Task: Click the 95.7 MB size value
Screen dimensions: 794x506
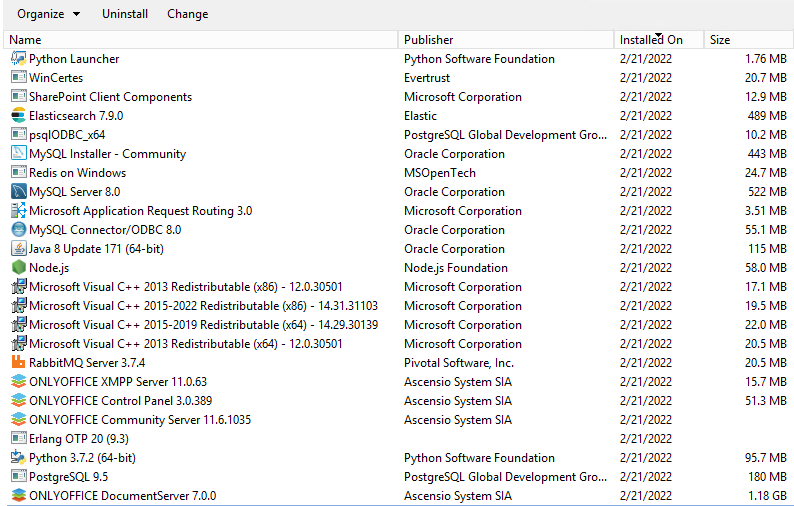Action: 766,457
